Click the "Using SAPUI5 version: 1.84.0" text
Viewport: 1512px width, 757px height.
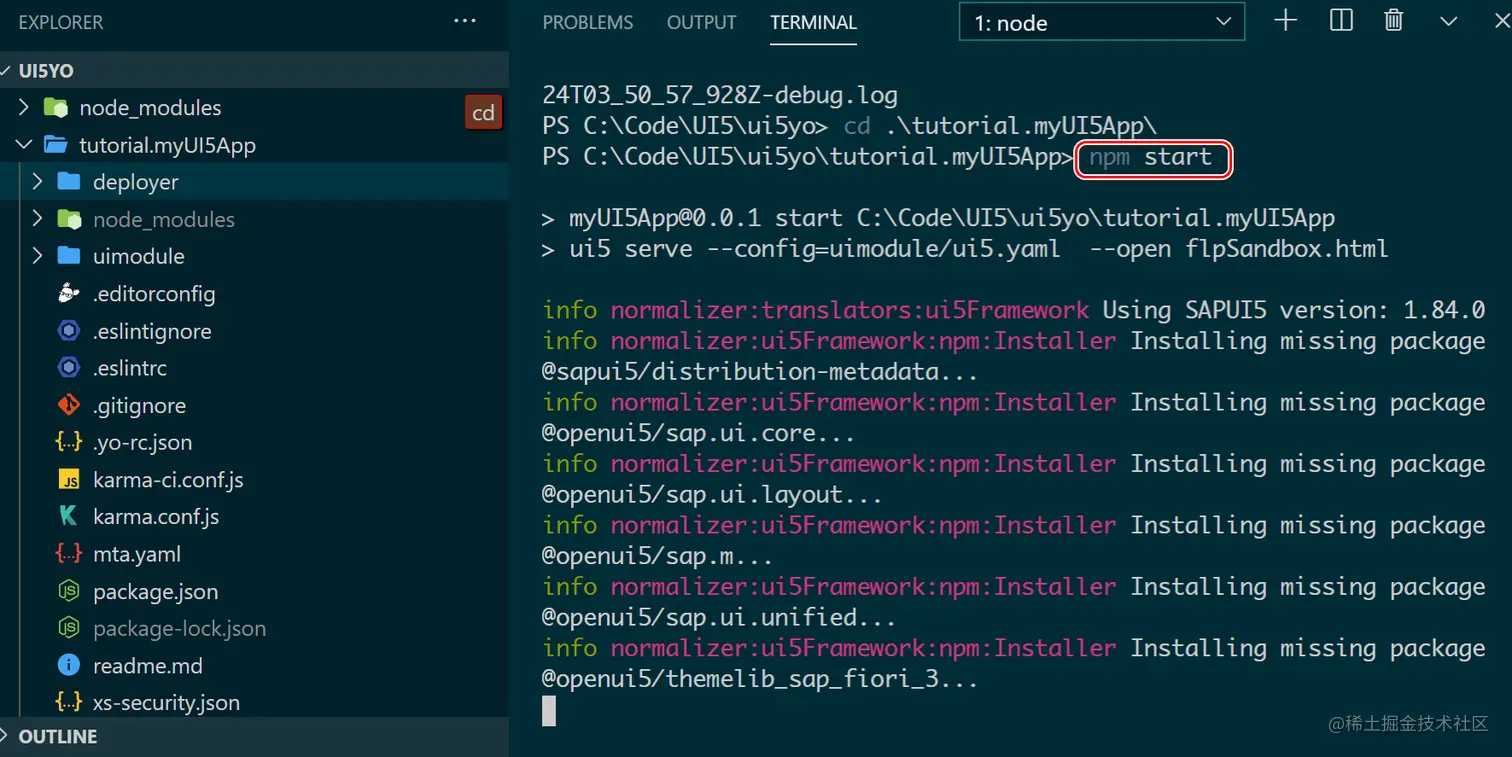coord(1294,310)
